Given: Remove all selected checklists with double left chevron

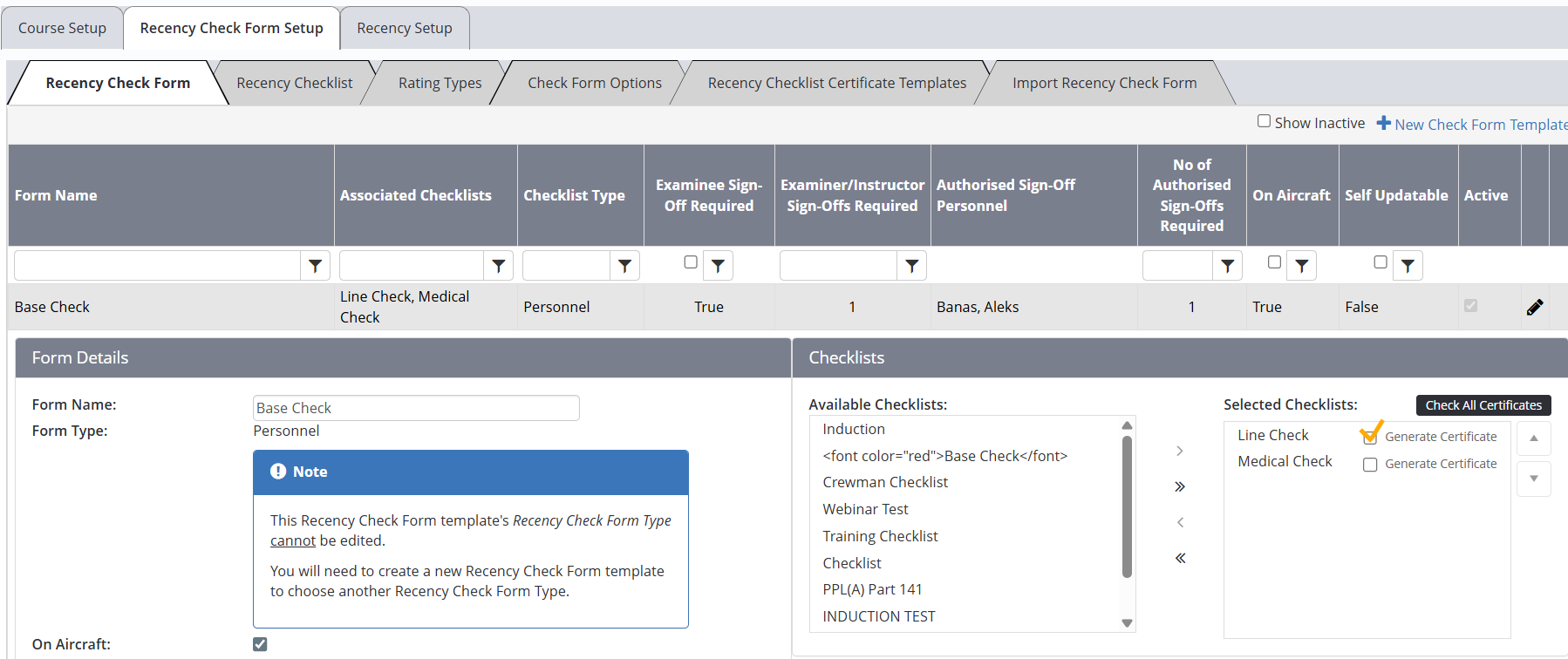Looking at the screenshot, I should (x=1179, y=558).
